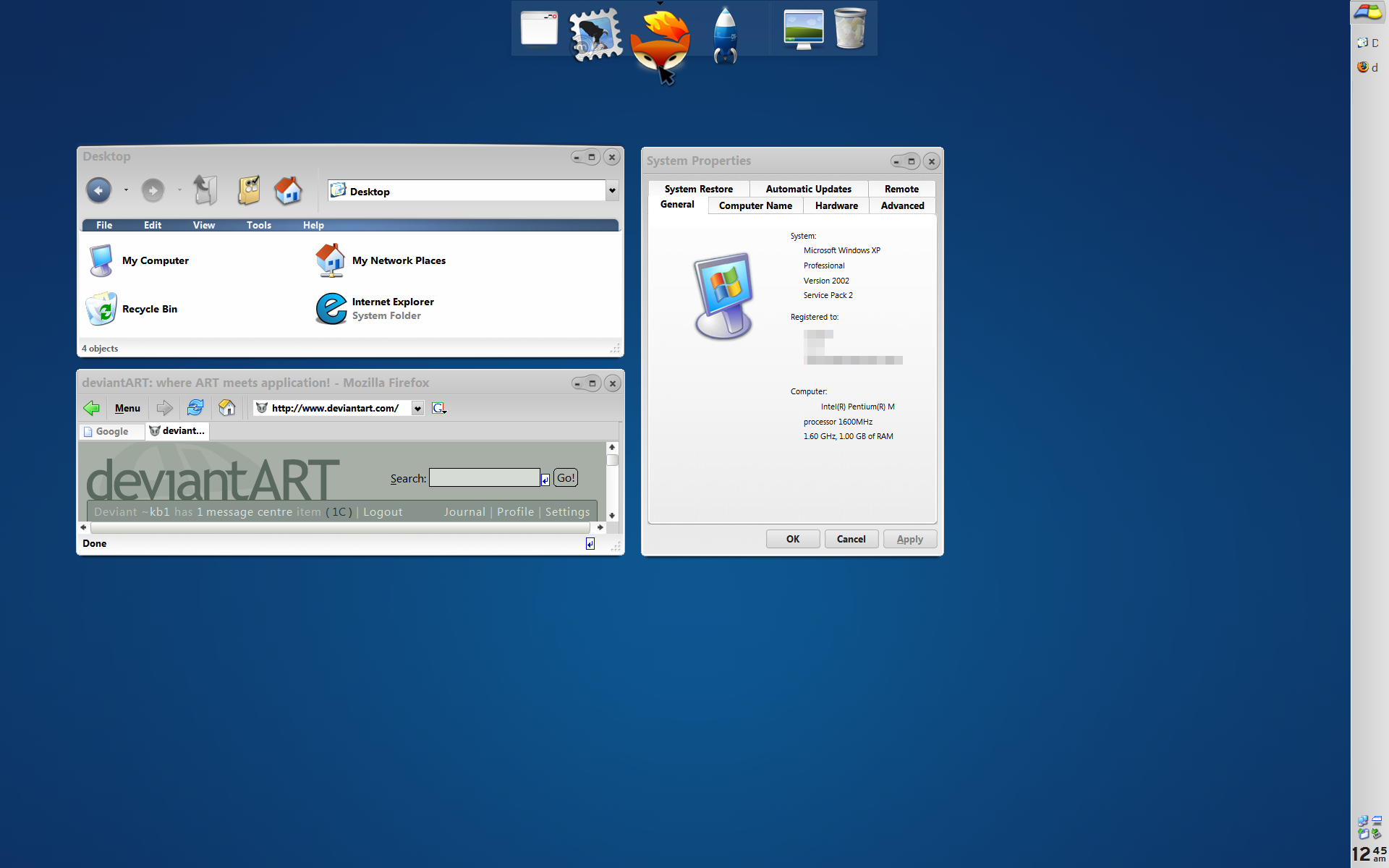Switch to System Restore tab

[699, 189]
